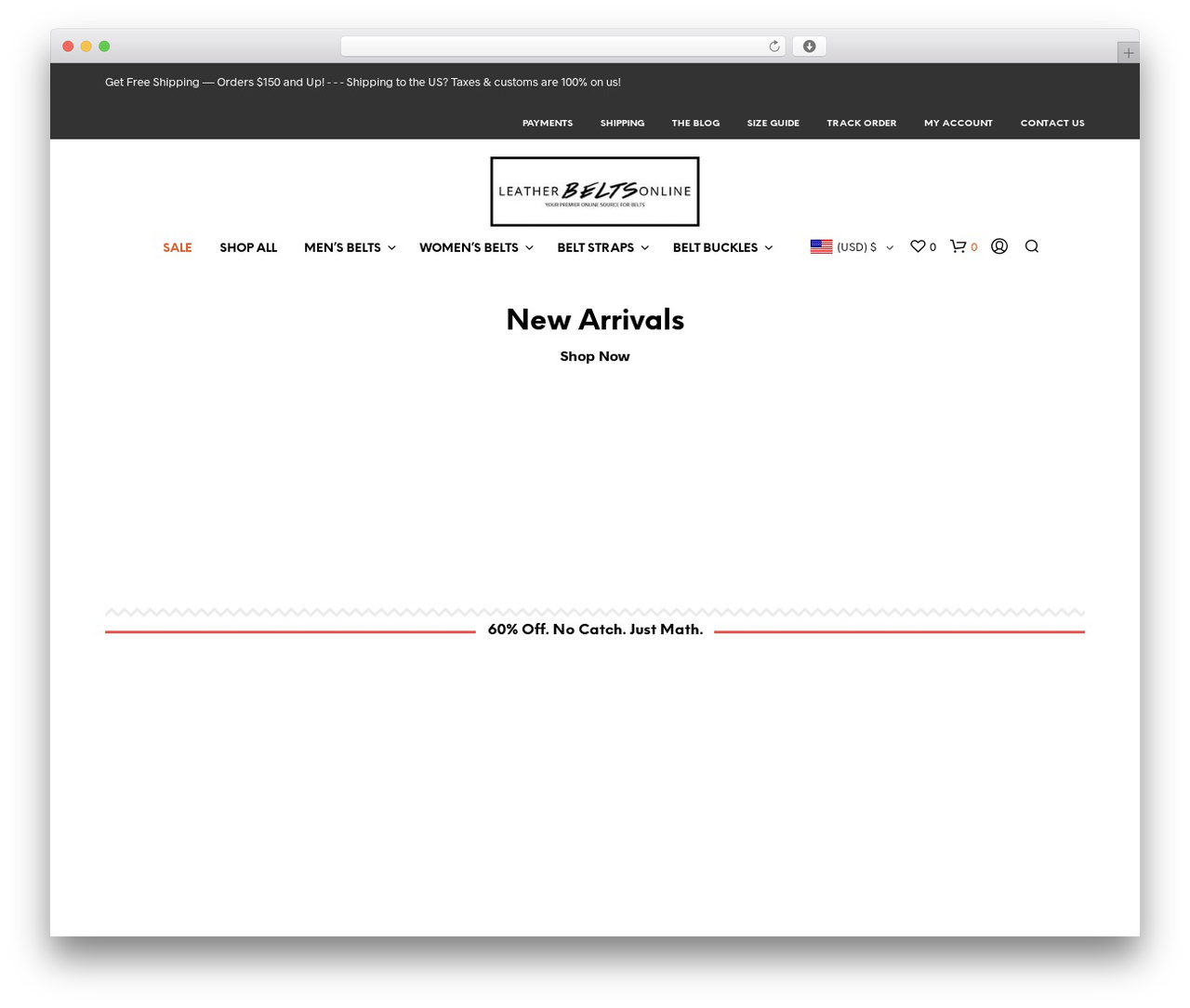Select the Belt Buckles menu item
The image size is (1190, 1008).
716,247
